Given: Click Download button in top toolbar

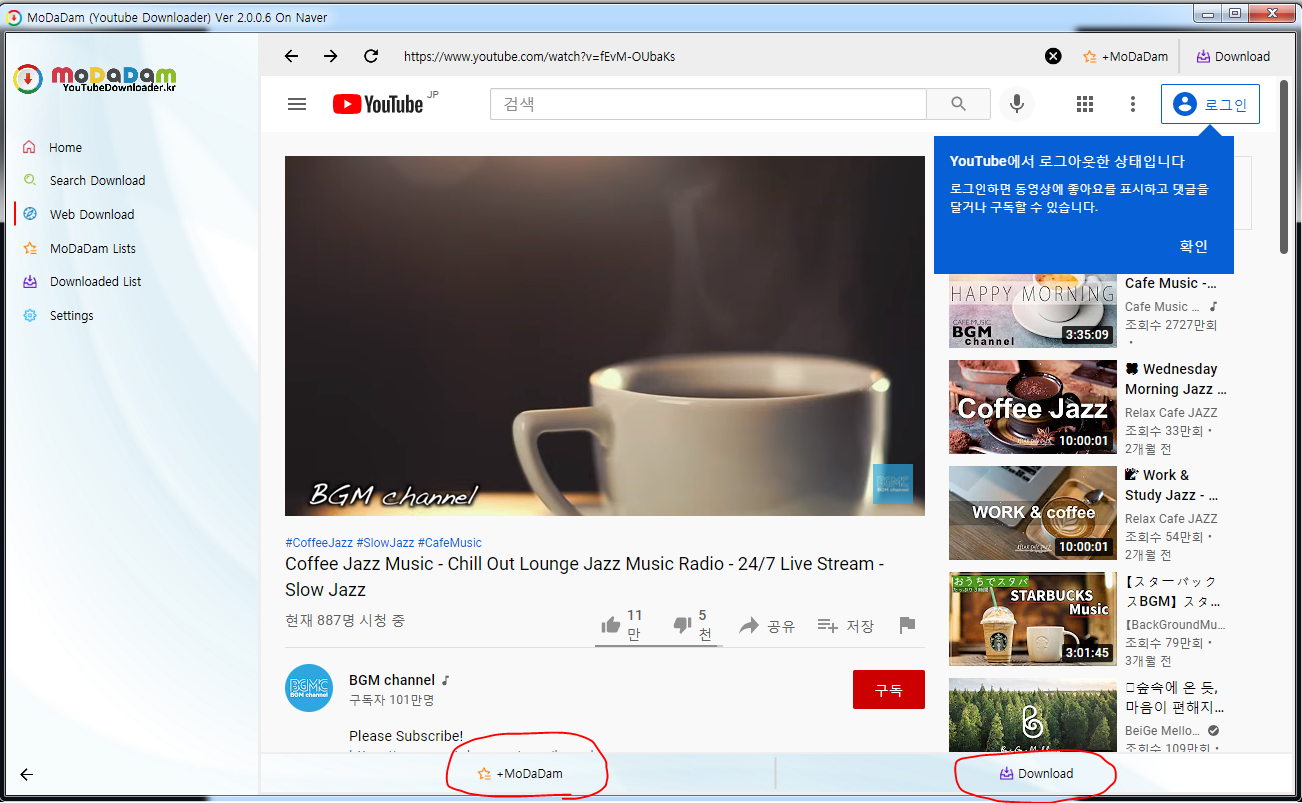Looking at the screenshot, I should click(x=1233, y=57).
